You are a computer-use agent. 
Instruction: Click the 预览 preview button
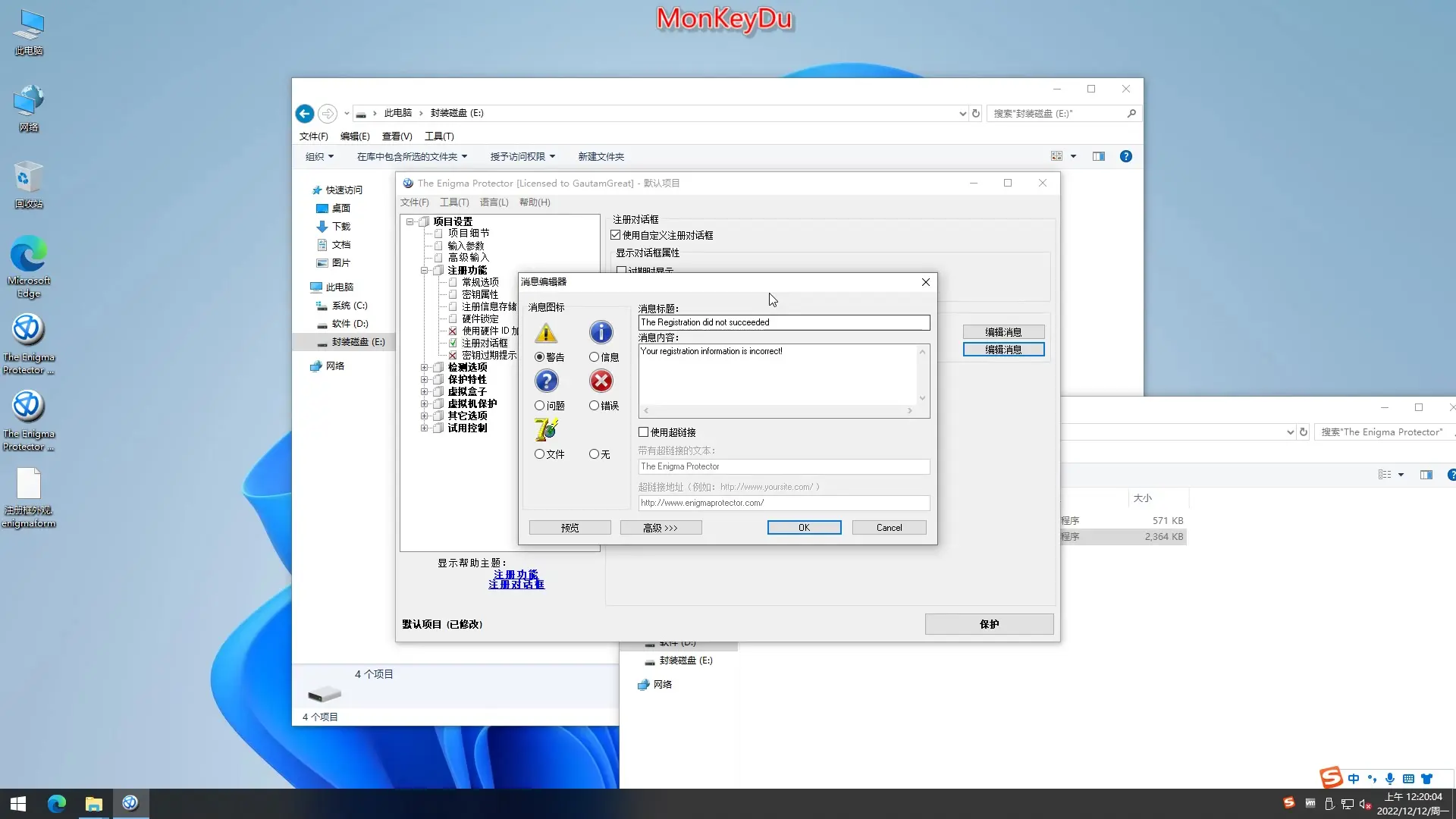coord(570,528)
